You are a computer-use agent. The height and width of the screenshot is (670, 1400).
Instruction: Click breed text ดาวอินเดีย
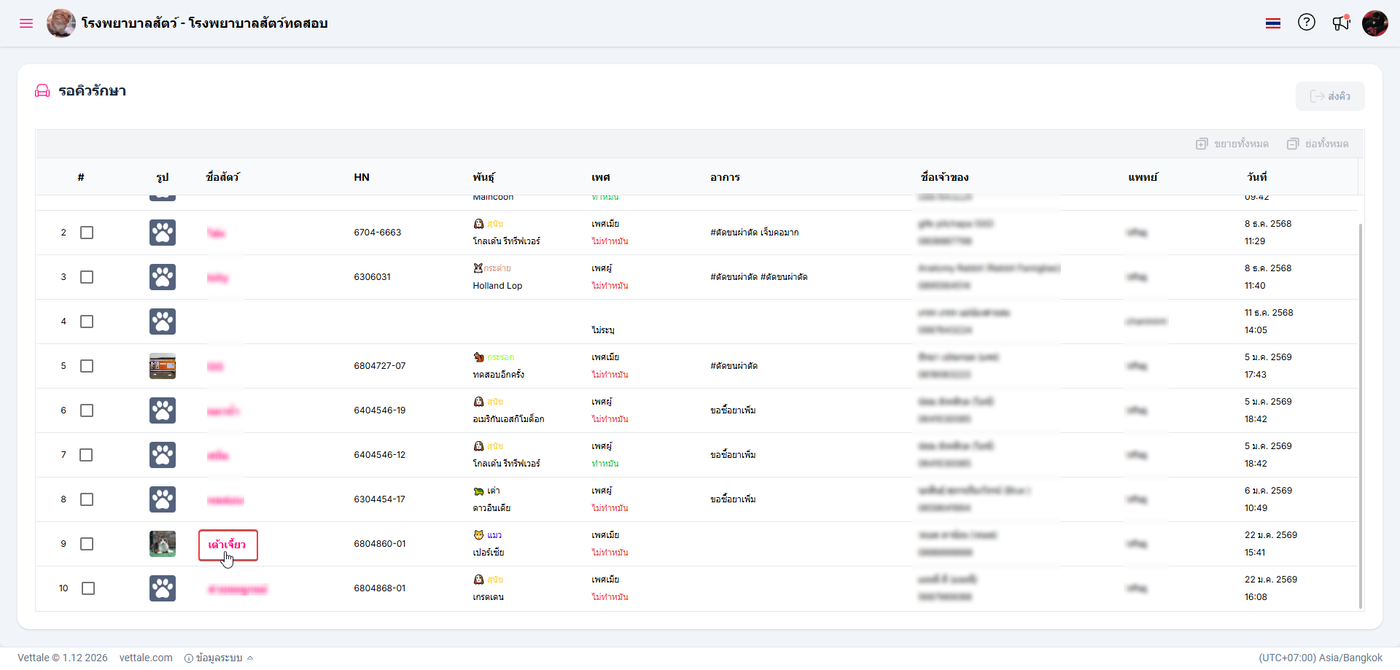click(x=492, y=508)
